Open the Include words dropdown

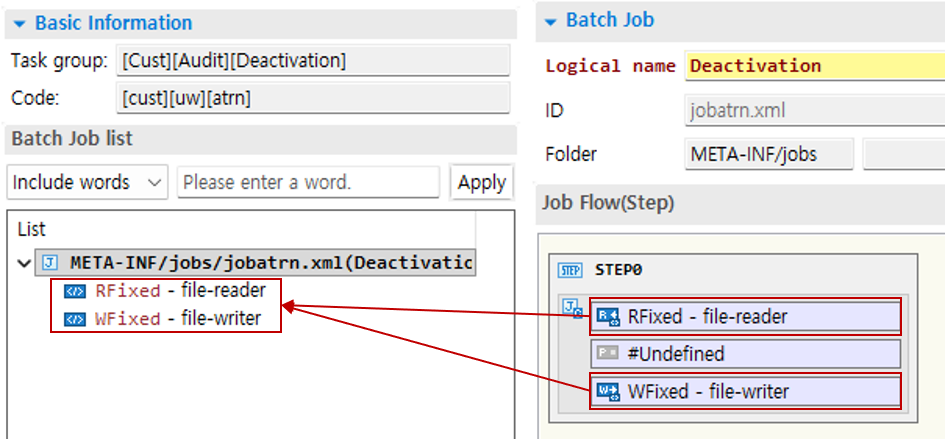point(87,182)
